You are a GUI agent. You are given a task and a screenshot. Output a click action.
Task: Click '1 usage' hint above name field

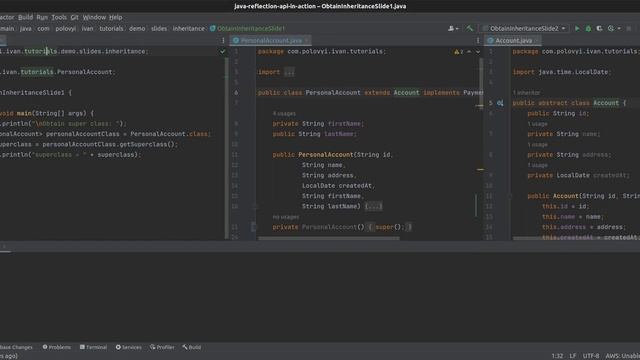click(x=538, y=124)
